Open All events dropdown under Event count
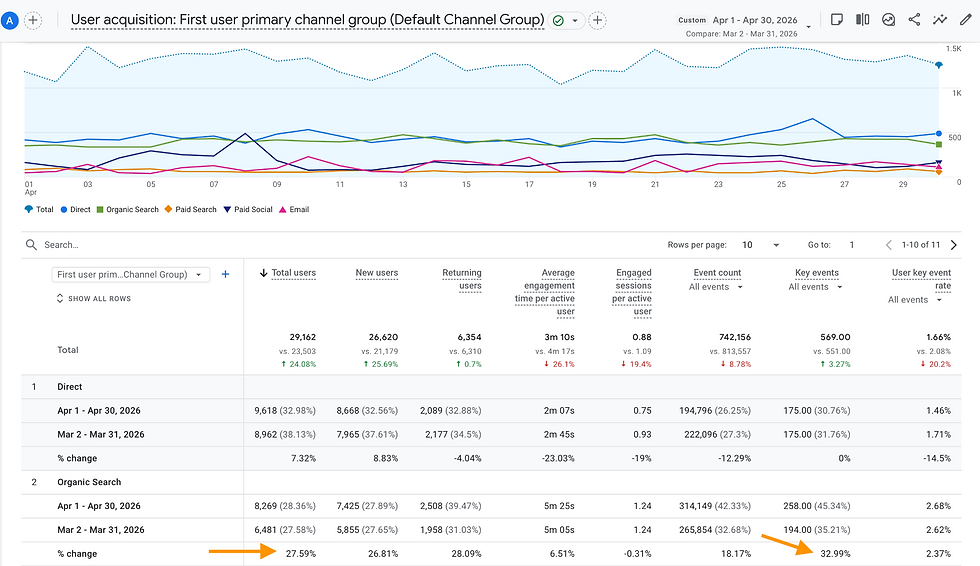Screen dimensions: 980x566 [716, 287]
